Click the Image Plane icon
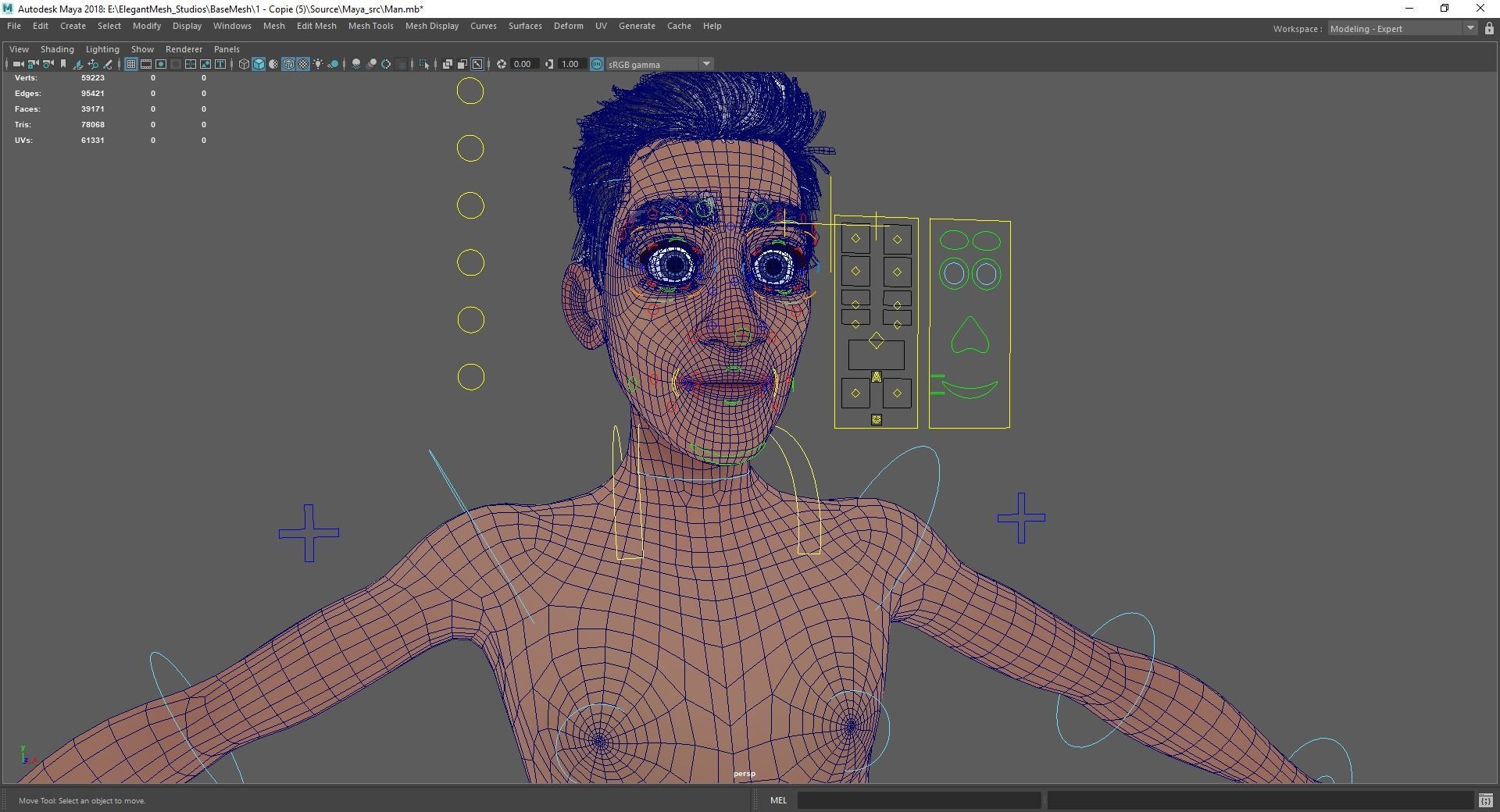 point(78,64)
